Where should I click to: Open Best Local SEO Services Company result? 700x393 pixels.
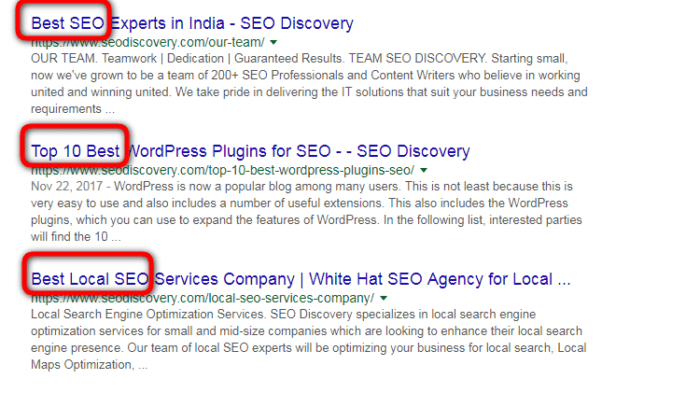pos(300,279)
